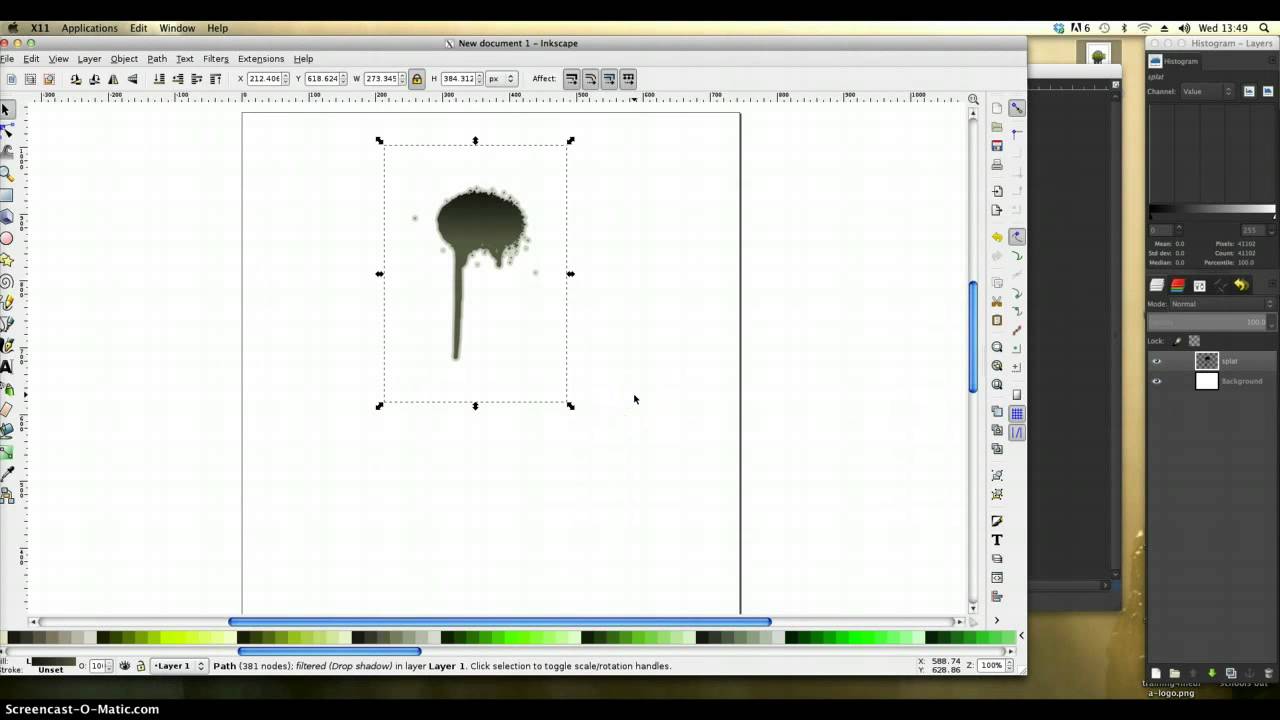Open the Channel Value dropdown
Image resolution: width=1280 pixels, height=720 pixels.
pyautogui.click(x=1208, y=91)
